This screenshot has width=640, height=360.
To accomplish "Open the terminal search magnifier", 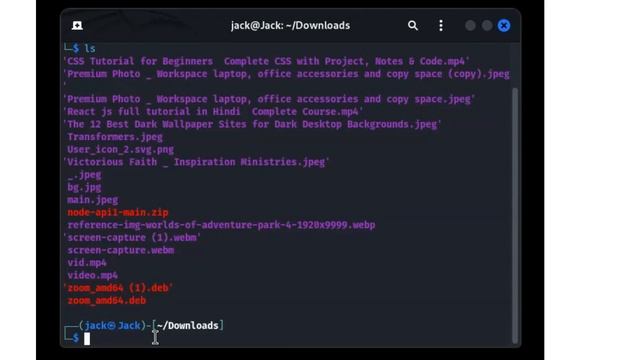I will (413, 26).
